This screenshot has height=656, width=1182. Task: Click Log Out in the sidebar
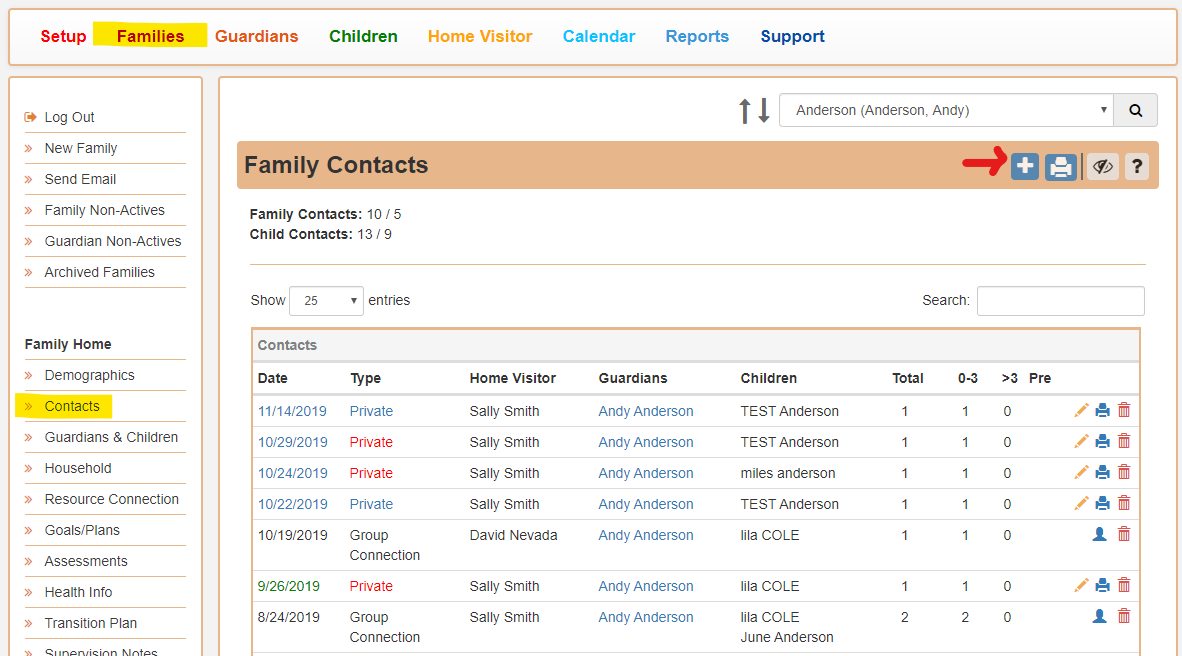(x=69, y=117)
